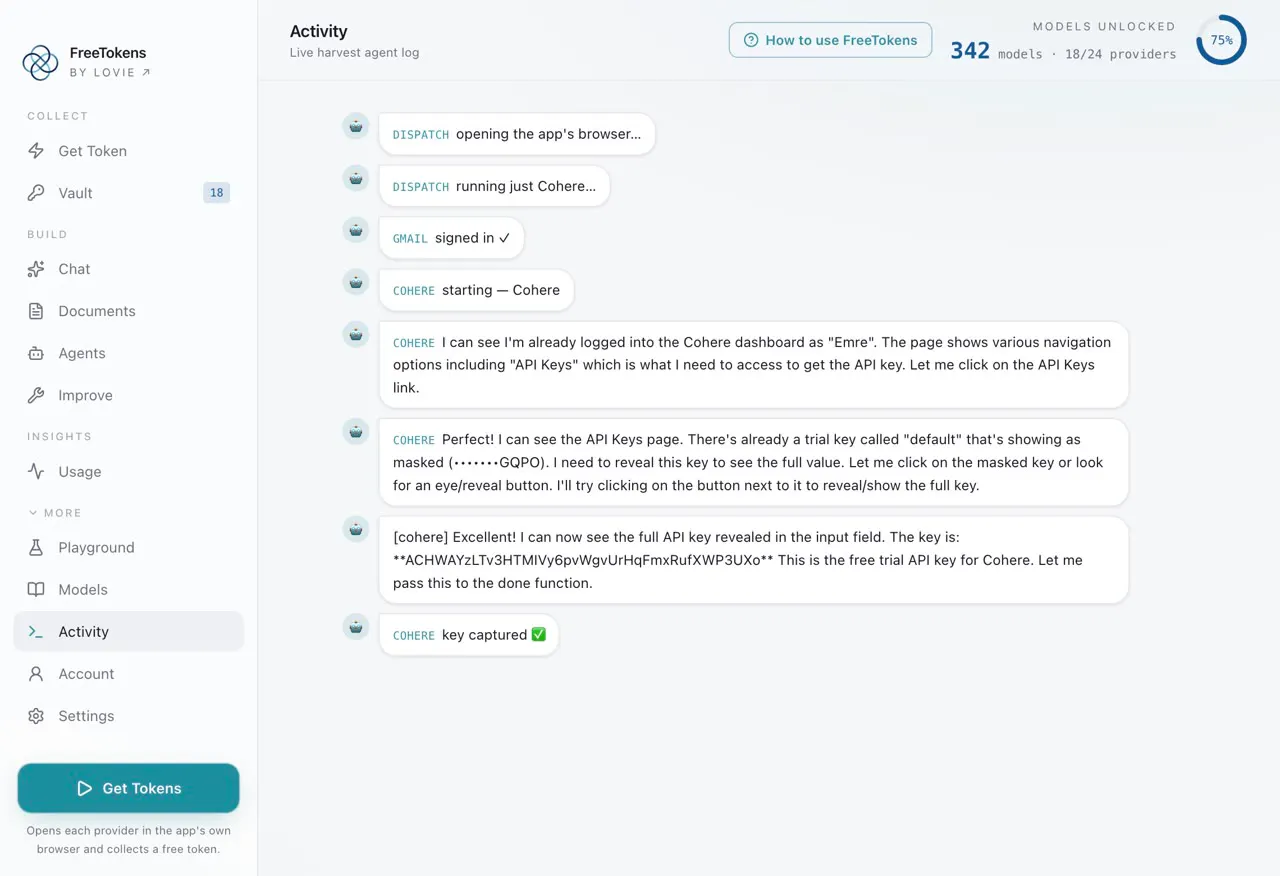Open the Vault section

click(128, 193)
